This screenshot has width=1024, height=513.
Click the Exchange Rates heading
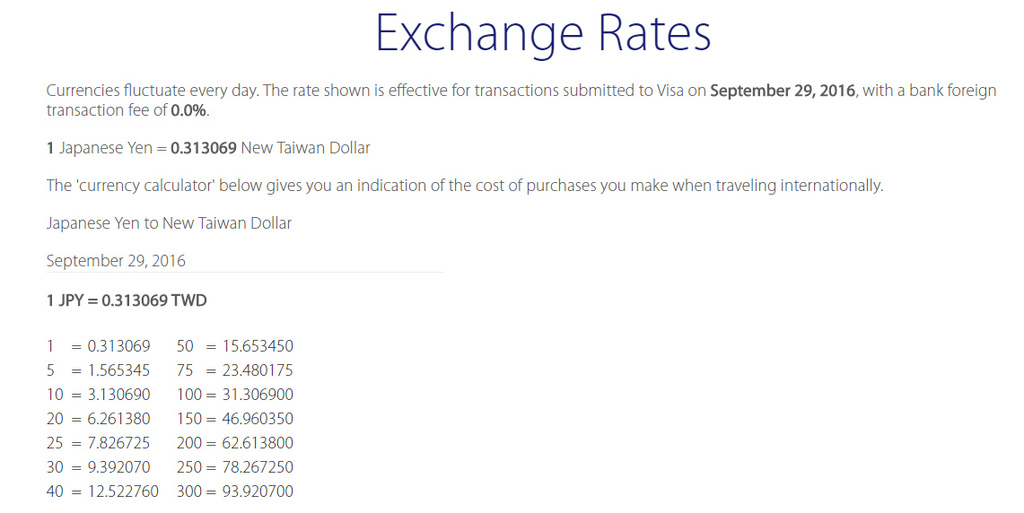click(x=543, y=35)
